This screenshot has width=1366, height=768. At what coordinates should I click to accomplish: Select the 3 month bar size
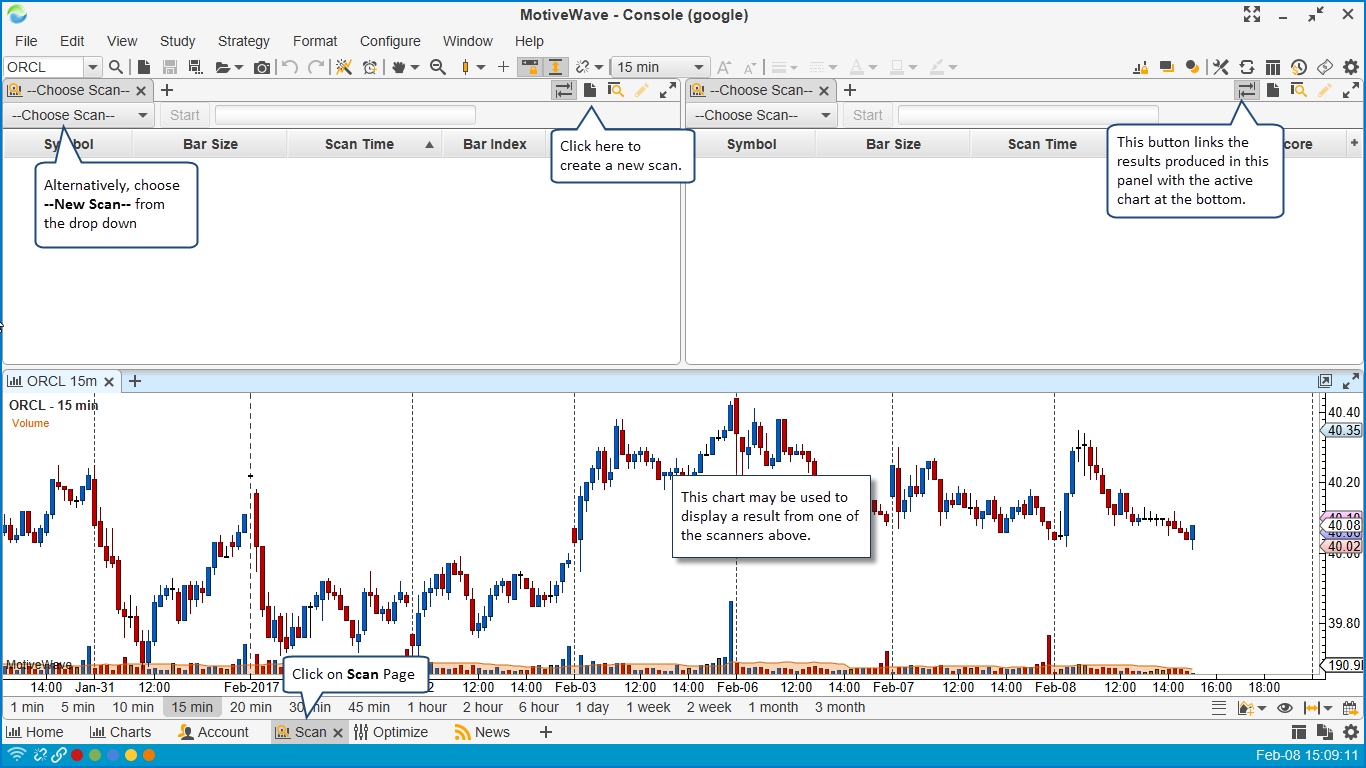tap(840, 707)
